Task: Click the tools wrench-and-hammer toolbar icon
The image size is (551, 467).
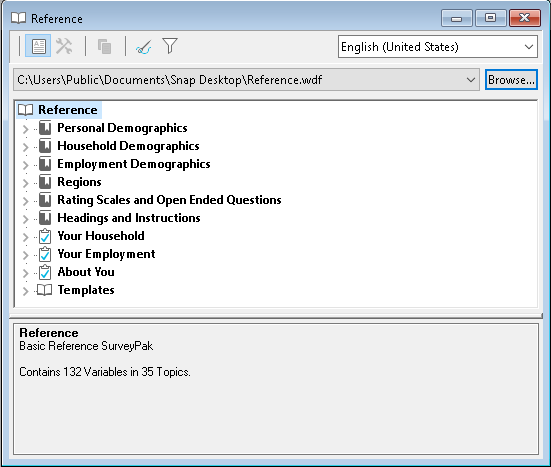Action: point(64,46)
